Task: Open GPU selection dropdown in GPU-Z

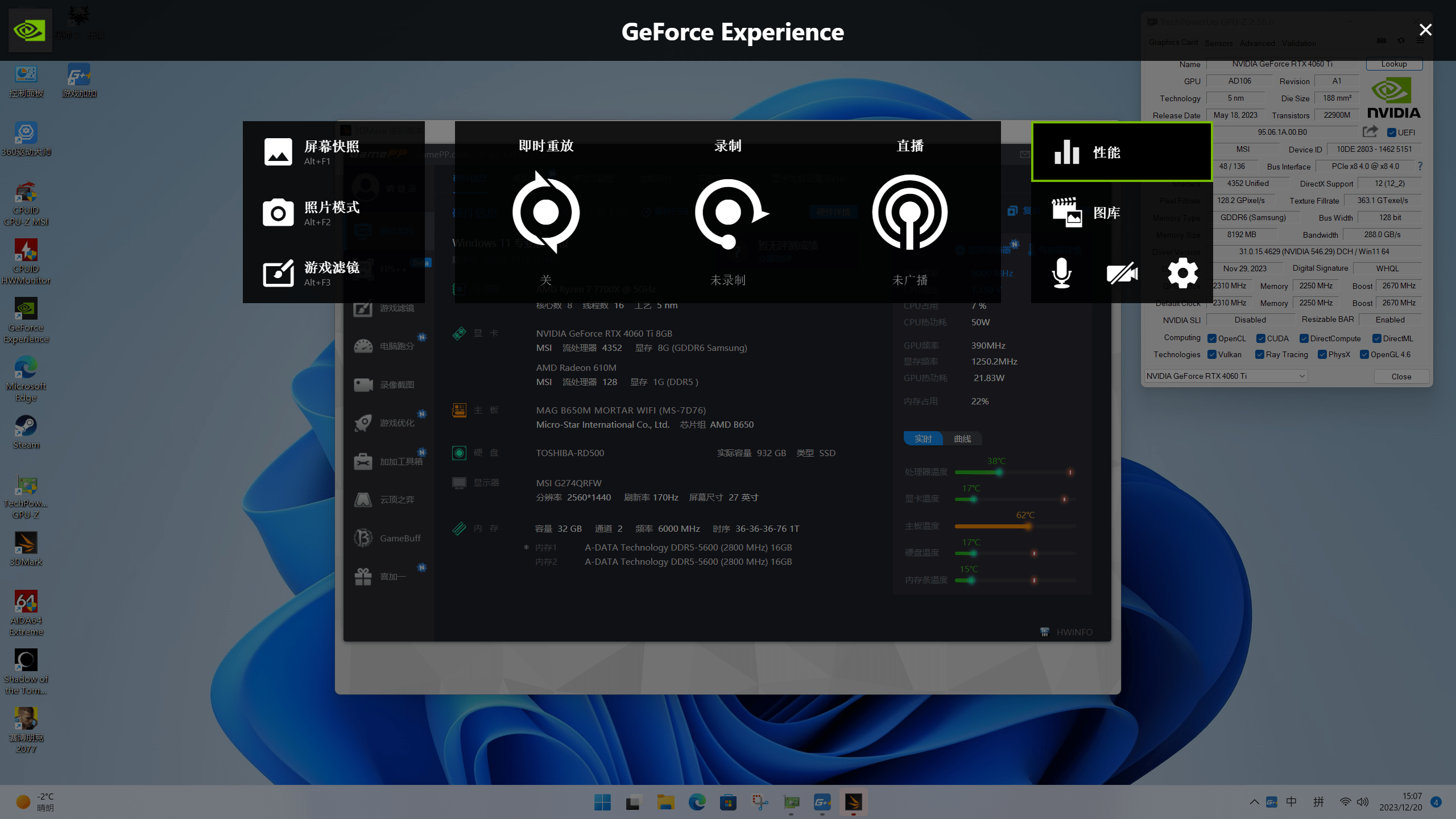Action: click(1226, 376)
